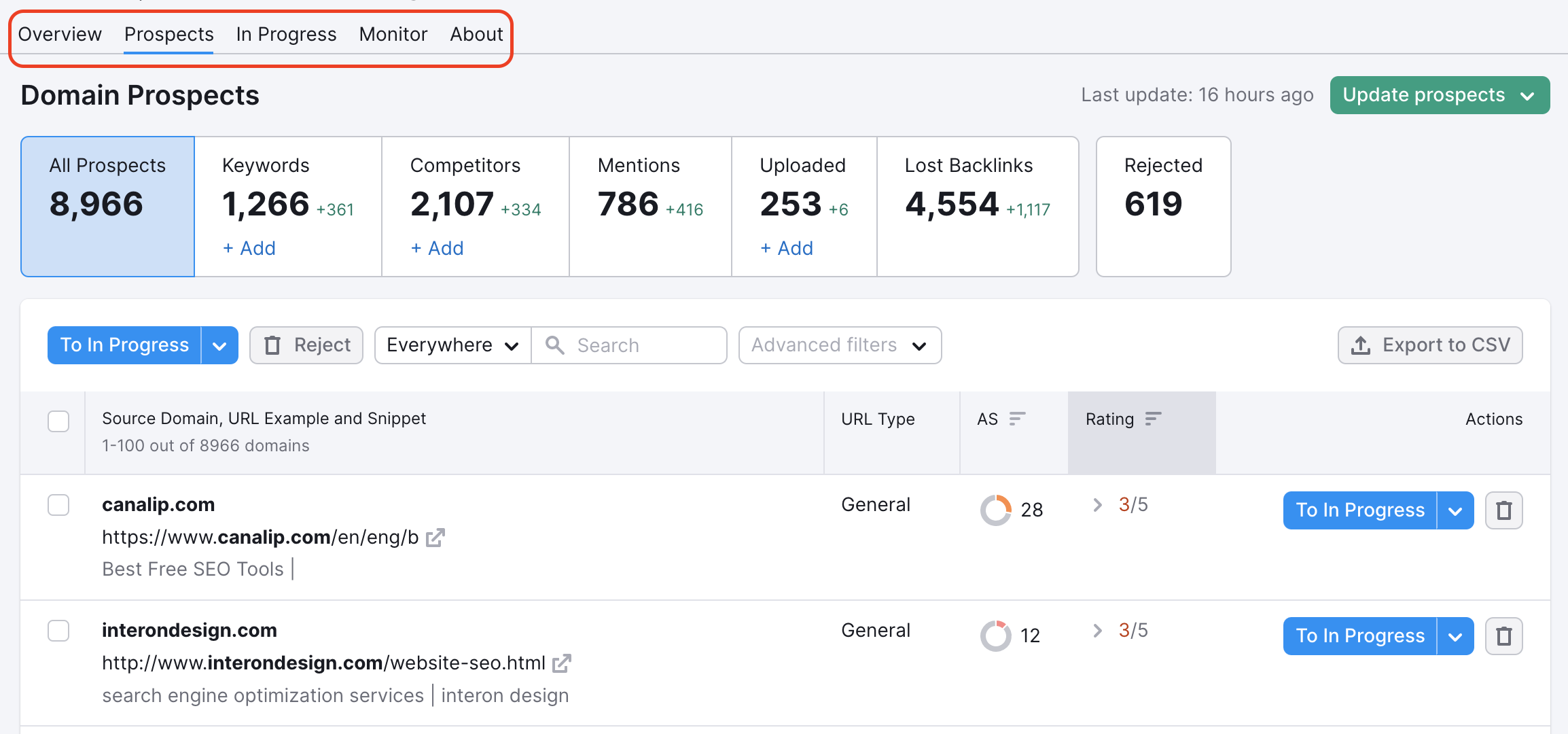
Task: Open interondesign.com via its external link icon
Action: click(x=561, y=663)
